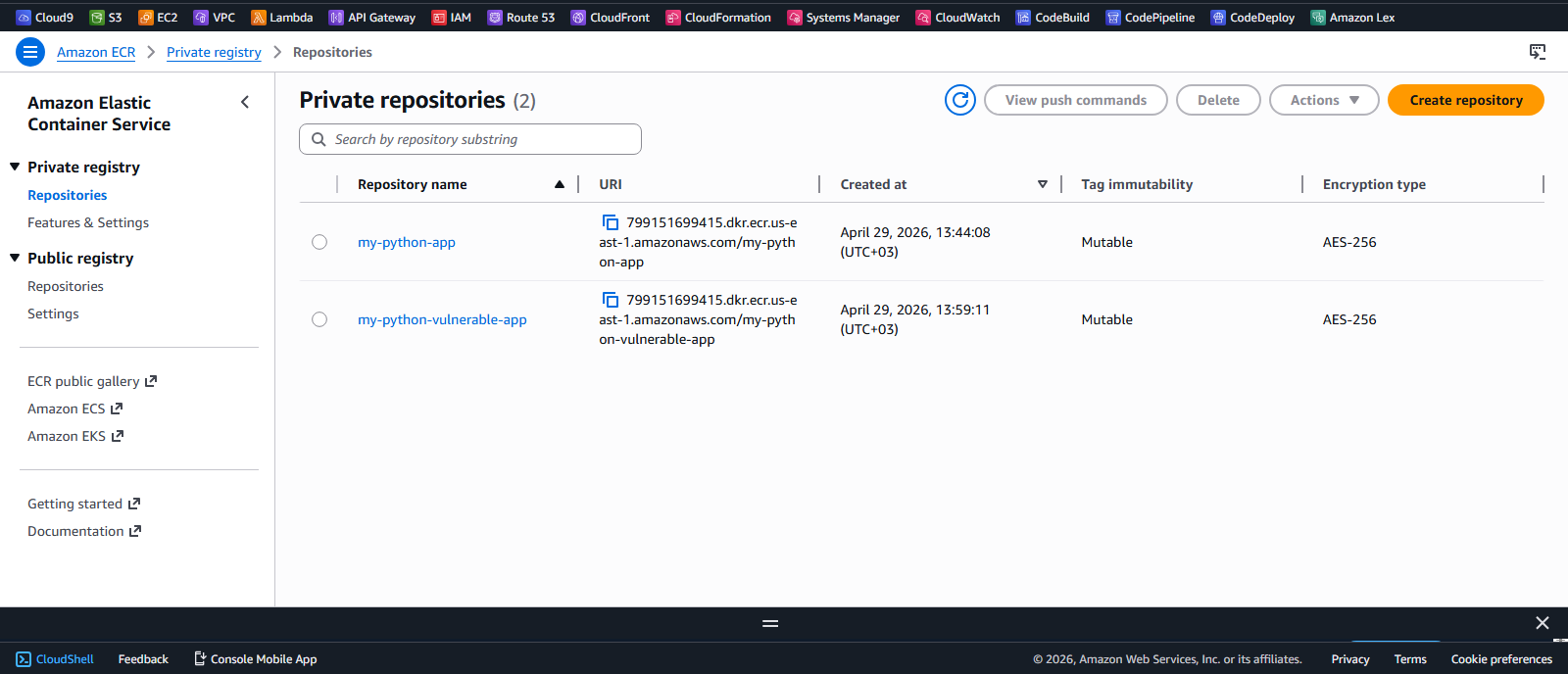The height and width of the screenshot is (674, 1568).
Task: Select the my-python-vulnerable-app radio button
Action: click(x=319, y=319)
